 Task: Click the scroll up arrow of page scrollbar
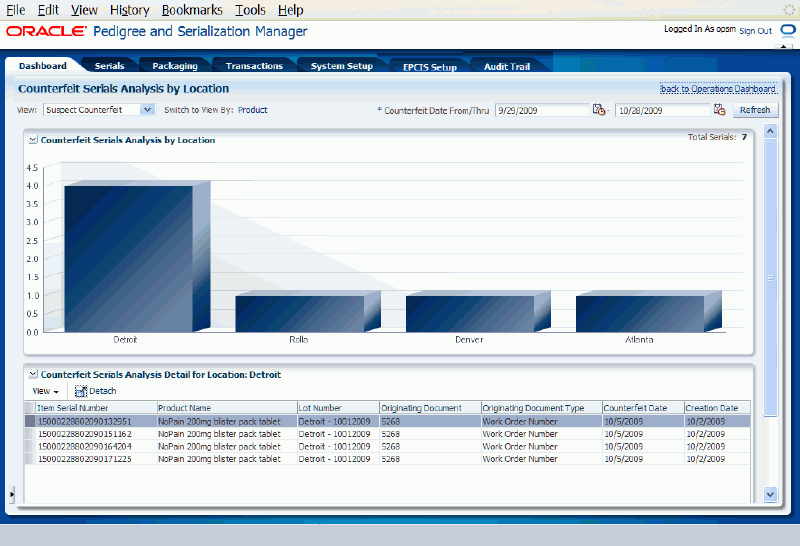tap(770, 132)
